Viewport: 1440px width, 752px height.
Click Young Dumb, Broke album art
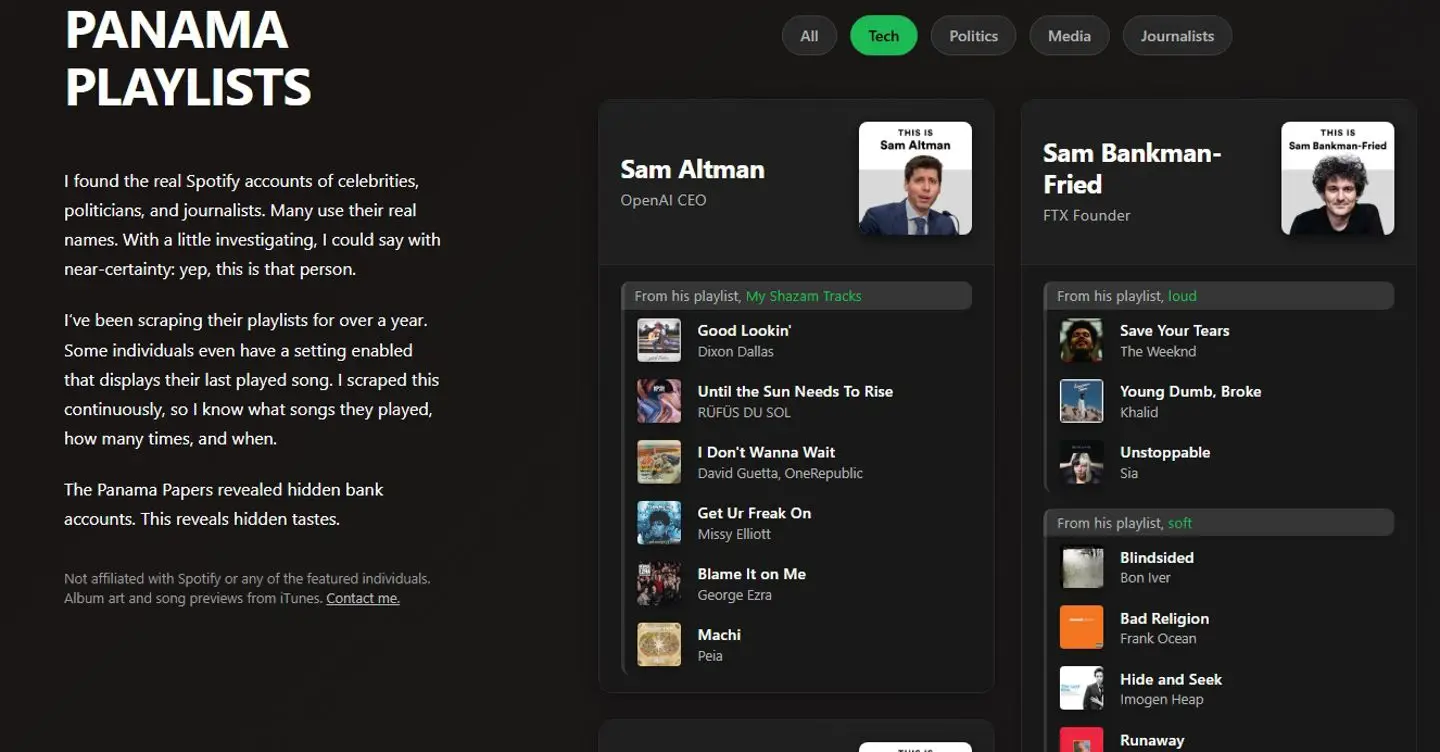tap(1081, 401)
